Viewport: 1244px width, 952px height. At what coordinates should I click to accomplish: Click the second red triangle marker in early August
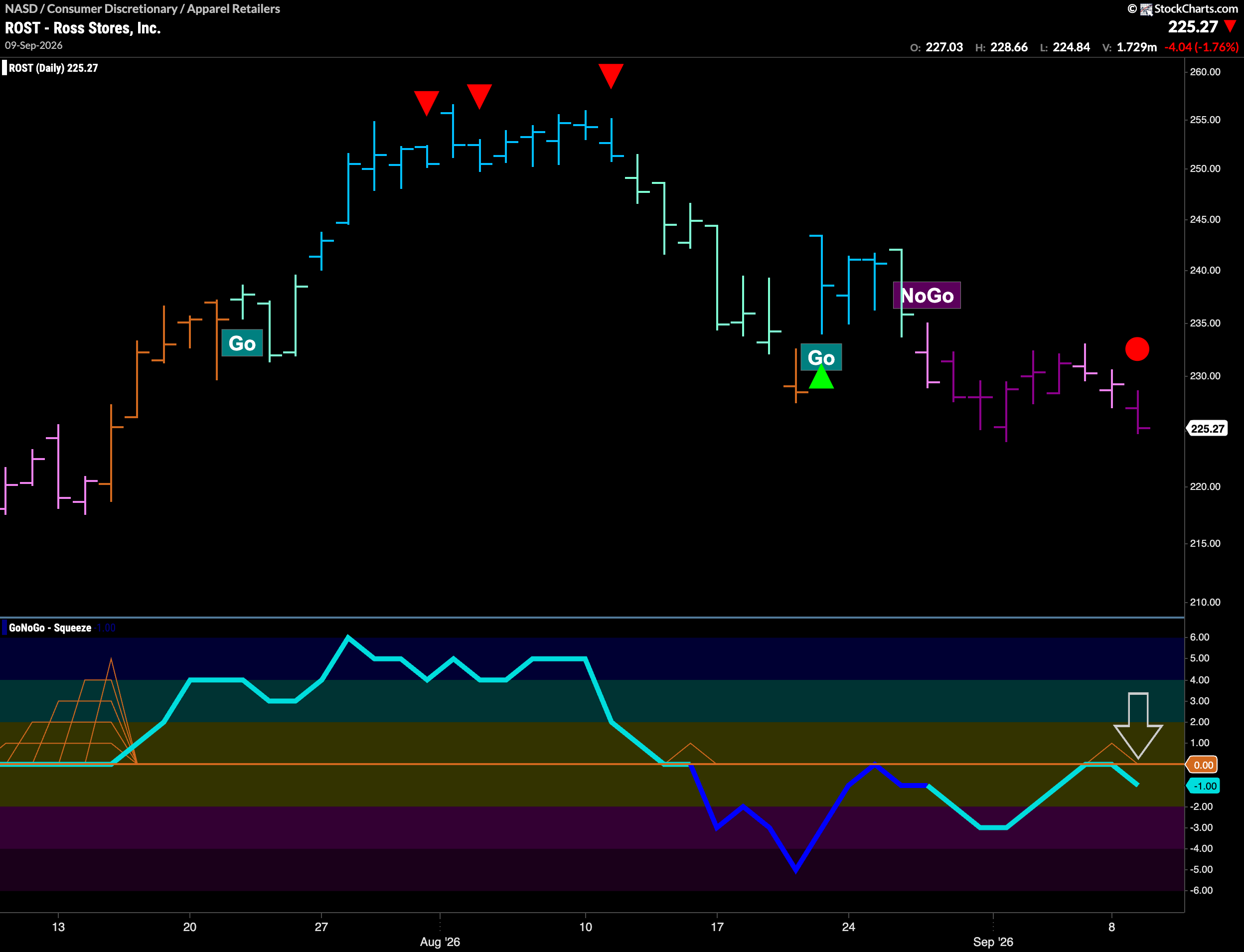(x=479, y=96)
